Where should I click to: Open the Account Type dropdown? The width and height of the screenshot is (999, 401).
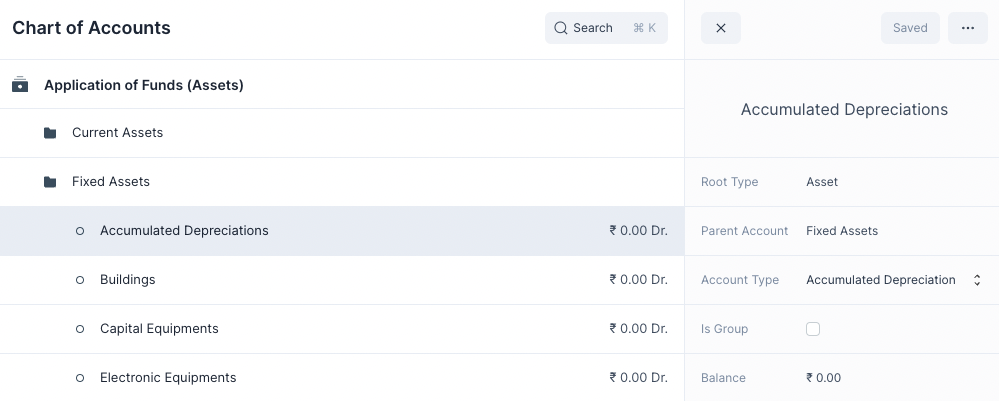[x=893, y=280]
